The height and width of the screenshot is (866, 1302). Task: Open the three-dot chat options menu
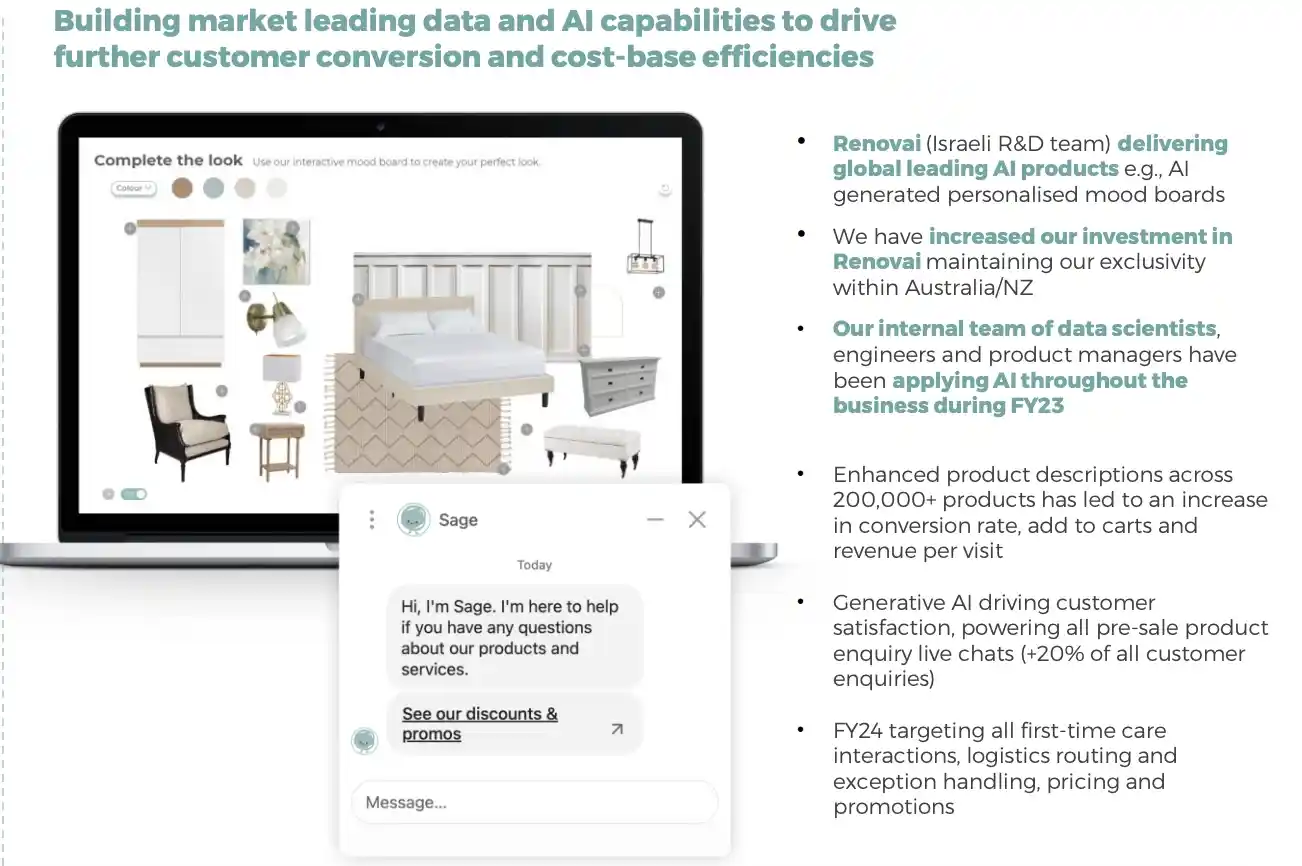[x=372, y=520]
